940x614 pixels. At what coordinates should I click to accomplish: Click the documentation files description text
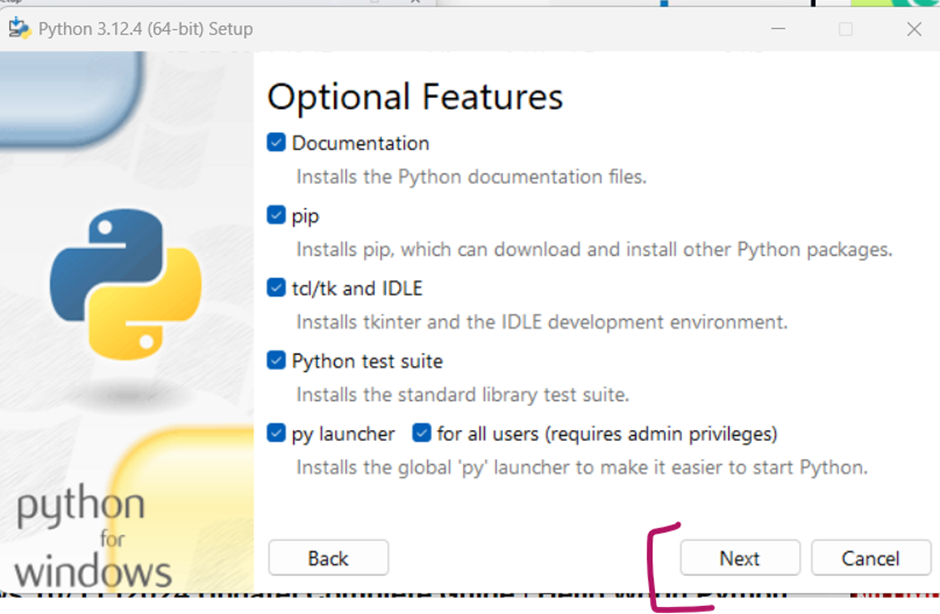click(x=471, y=177)
